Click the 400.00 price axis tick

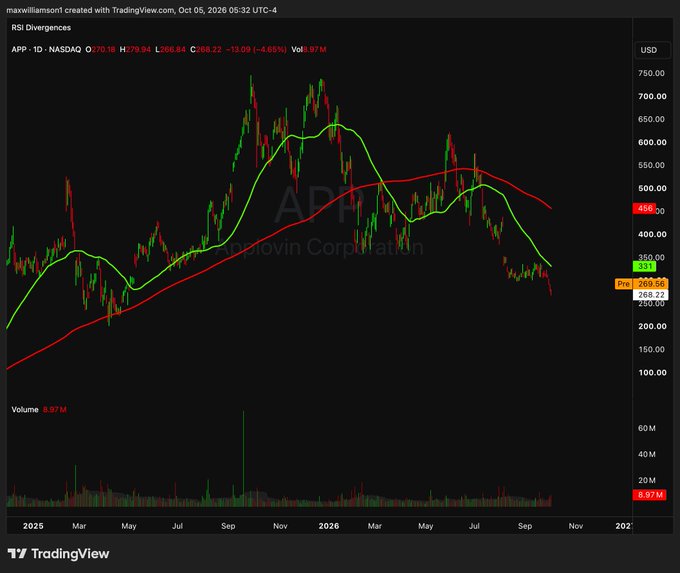pyautogui.click(x=652, y=234)
